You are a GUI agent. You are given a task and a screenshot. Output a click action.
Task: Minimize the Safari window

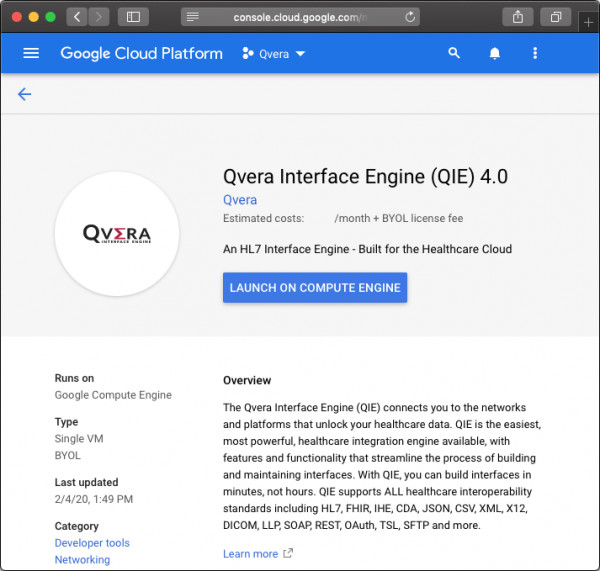[34, 17]
